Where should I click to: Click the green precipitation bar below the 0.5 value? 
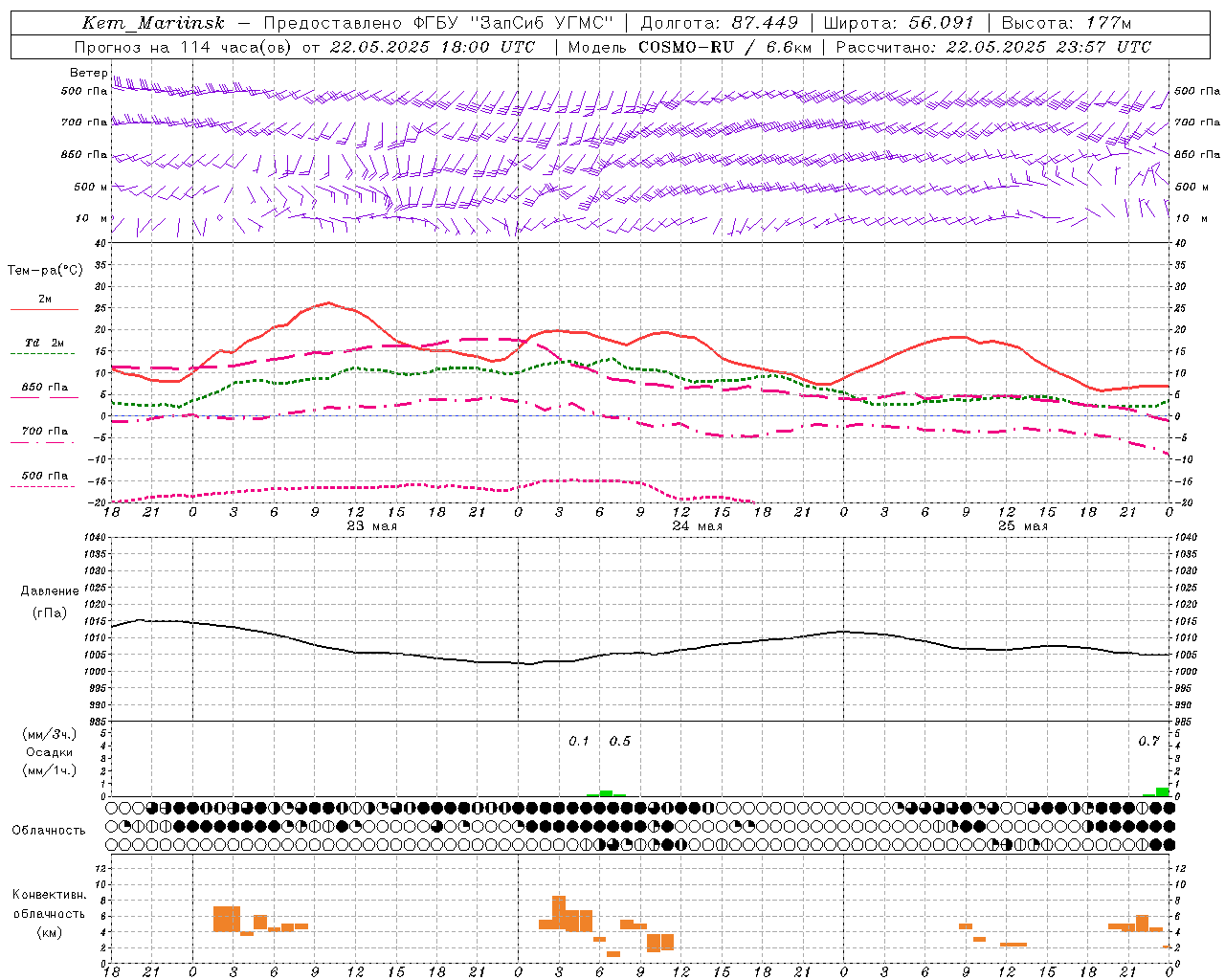point(606,793)
